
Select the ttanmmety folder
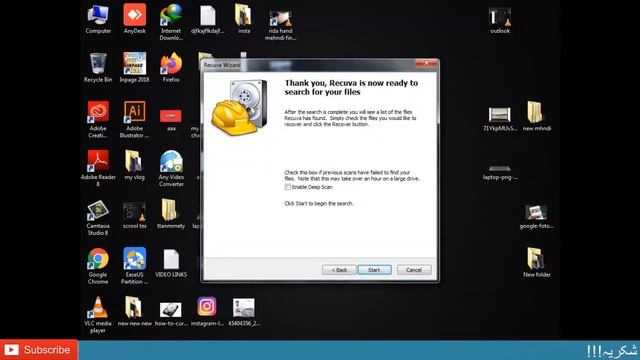171,214
